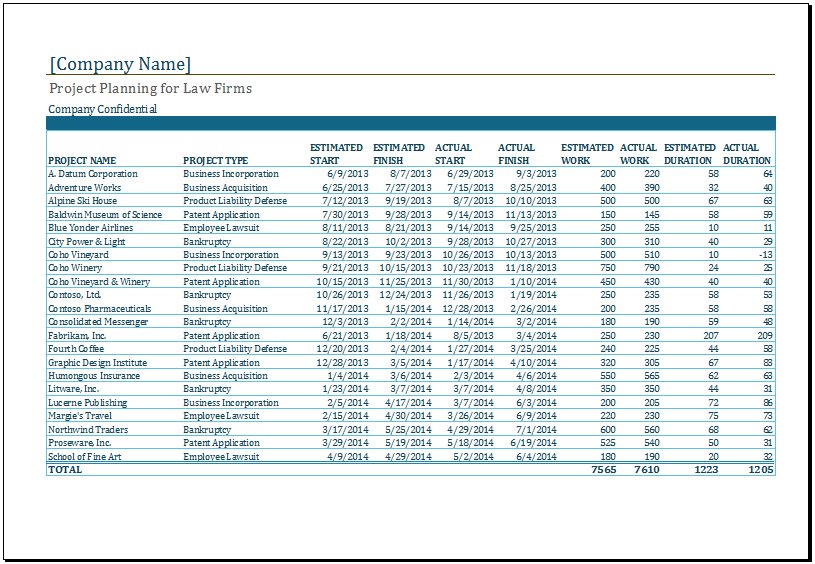Click the -13 actual duration for Coho Vineyard
The image size is (815, 564).
(765, 255)
